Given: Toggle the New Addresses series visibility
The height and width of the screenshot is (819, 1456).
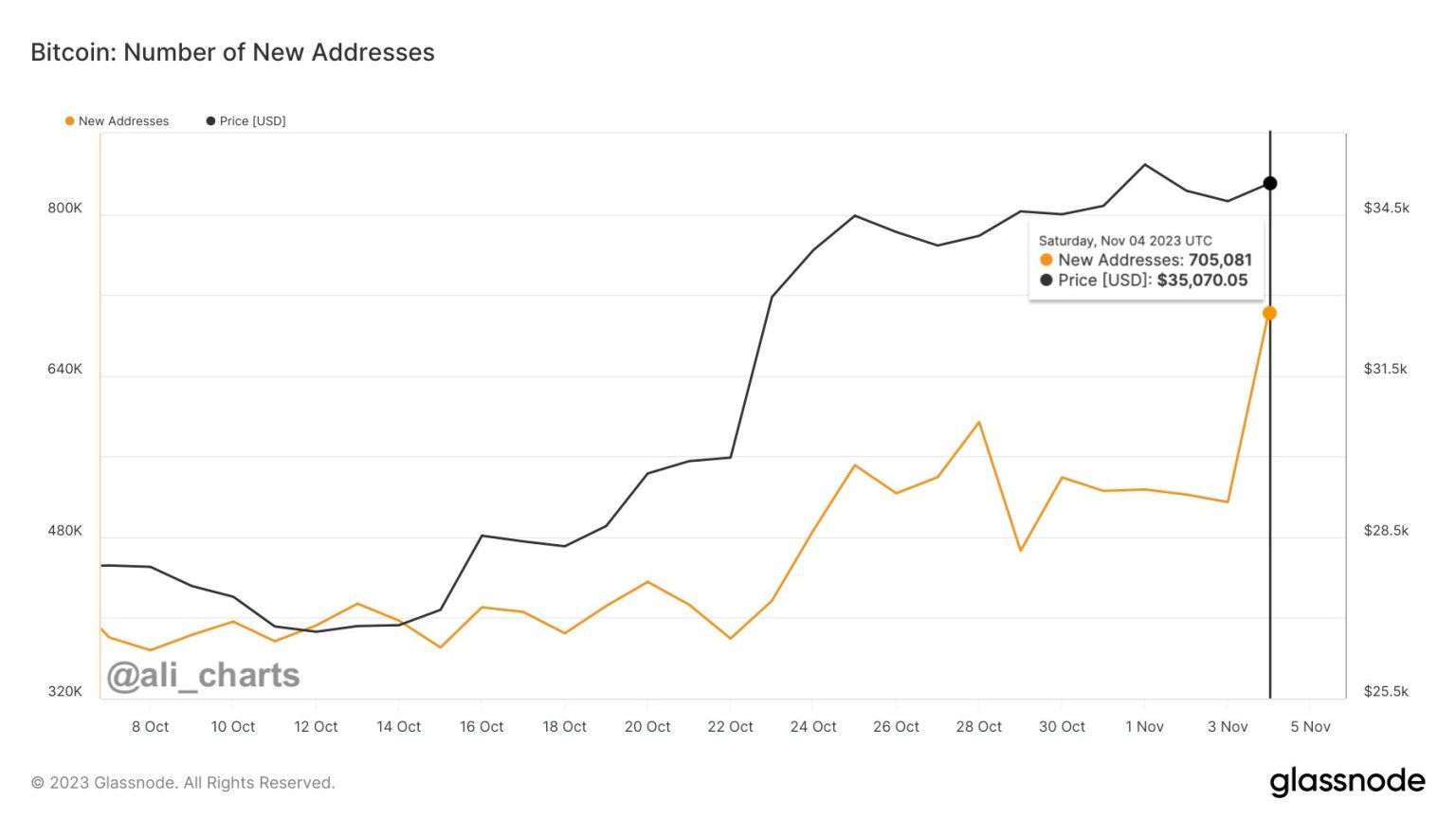Looking at the screenshot, I should tap(122, 120).
